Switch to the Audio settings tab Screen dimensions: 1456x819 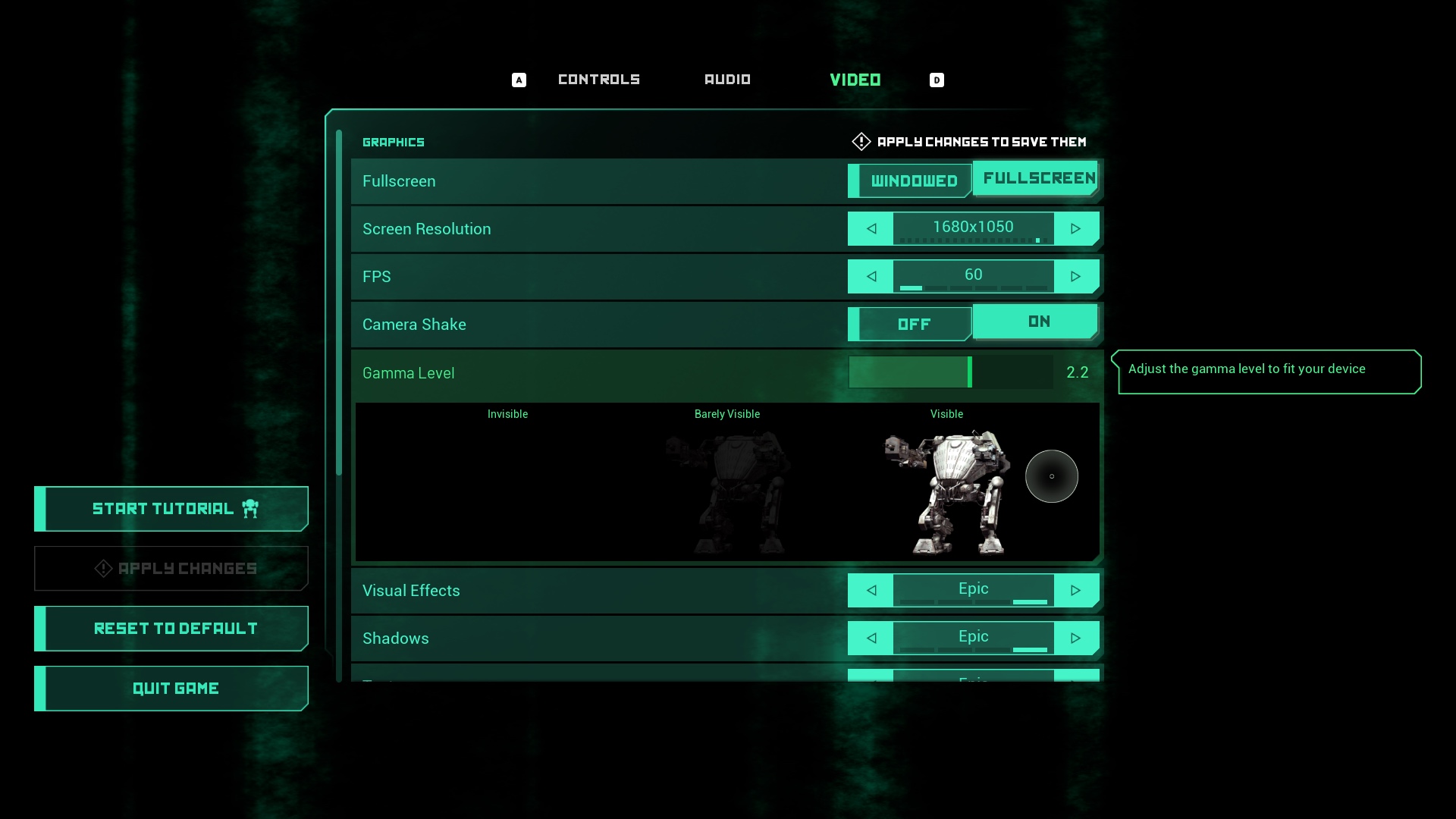727,79
